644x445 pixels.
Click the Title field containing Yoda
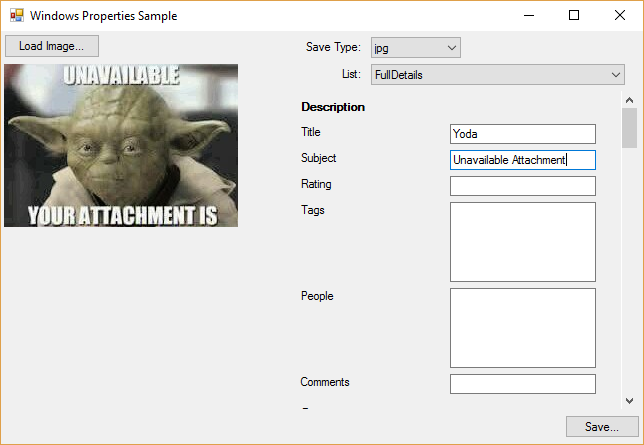click(x=523, y=134)
